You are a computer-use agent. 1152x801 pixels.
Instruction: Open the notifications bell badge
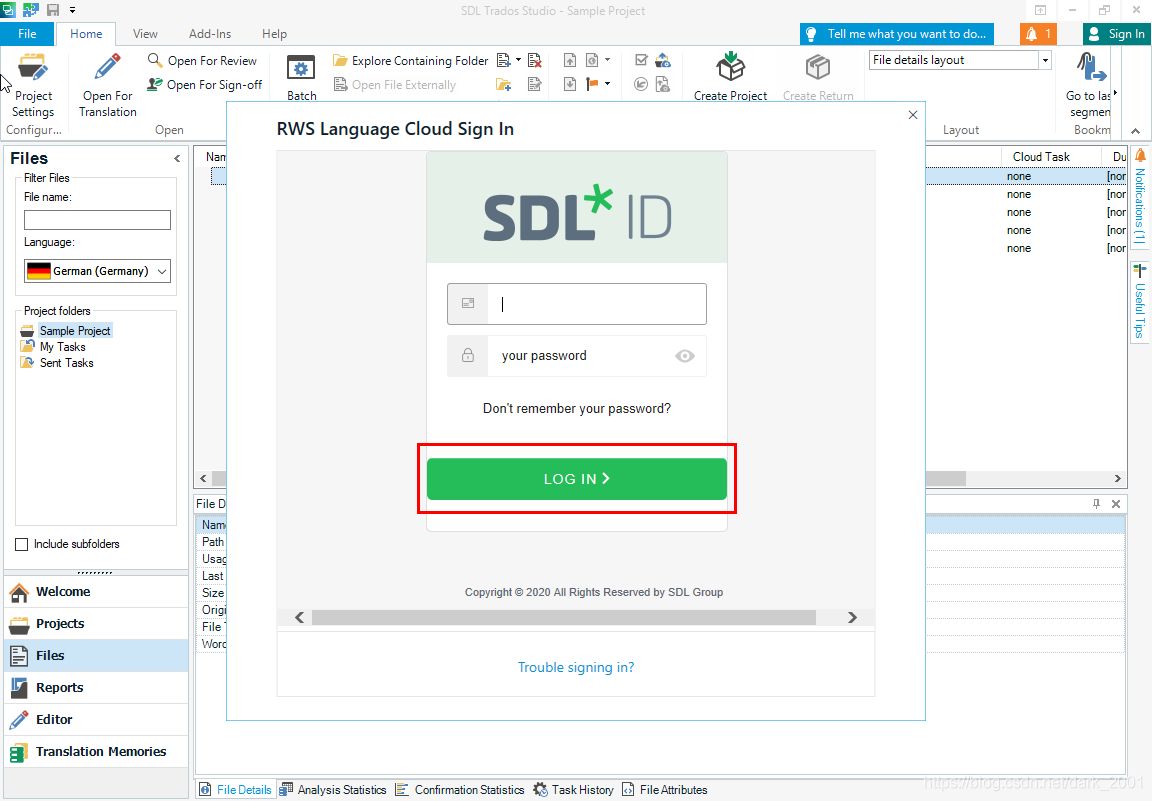click(x=1038, y=34)
